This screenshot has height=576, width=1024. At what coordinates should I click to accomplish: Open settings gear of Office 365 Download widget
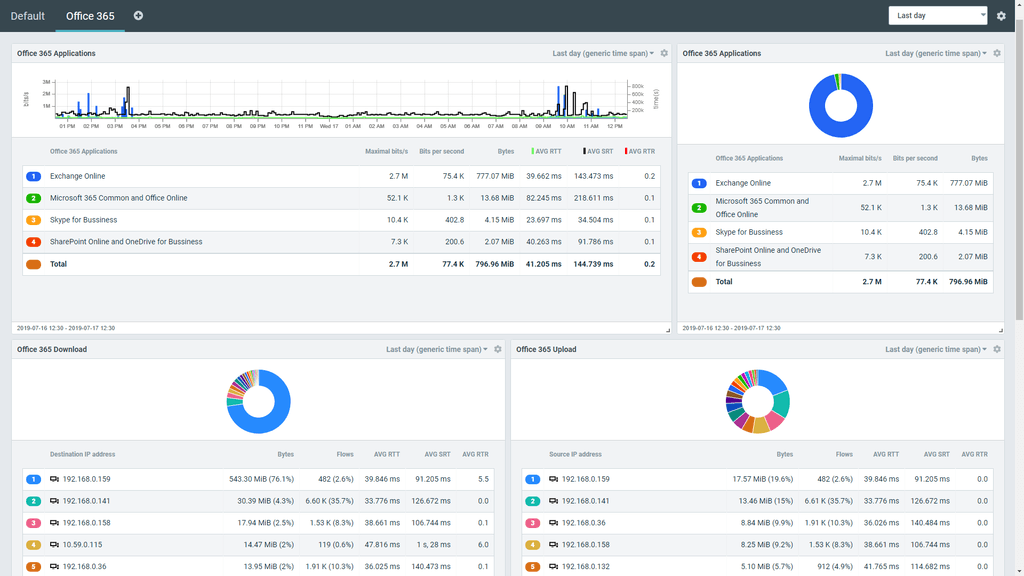pyautogui.click(x=498, y=350)
